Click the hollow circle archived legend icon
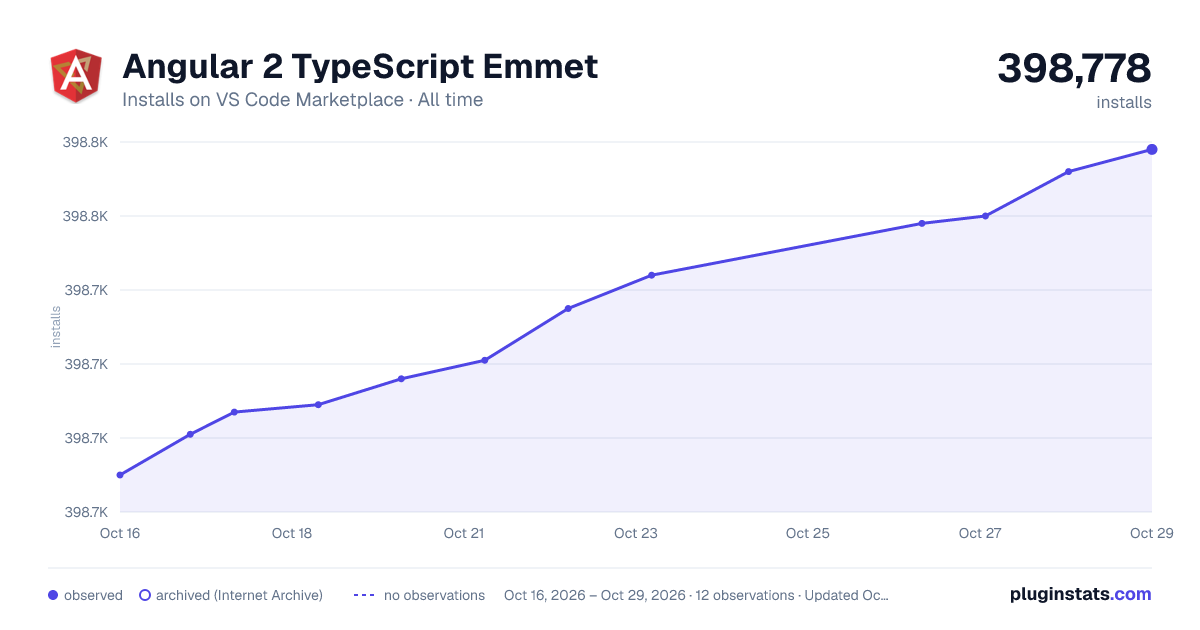 click(144, 595)
